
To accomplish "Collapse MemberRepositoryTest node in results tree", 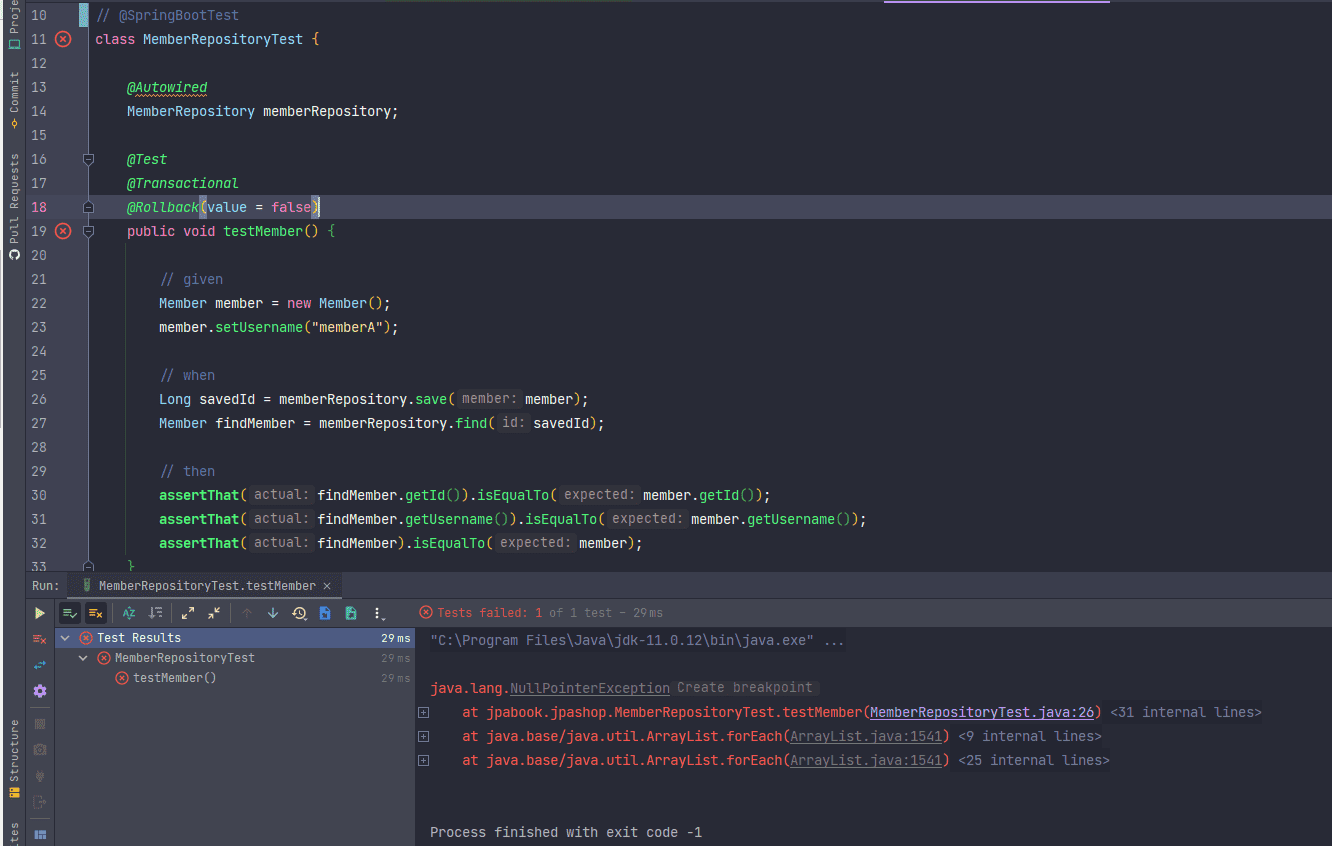I will click(x=83, y=658).
